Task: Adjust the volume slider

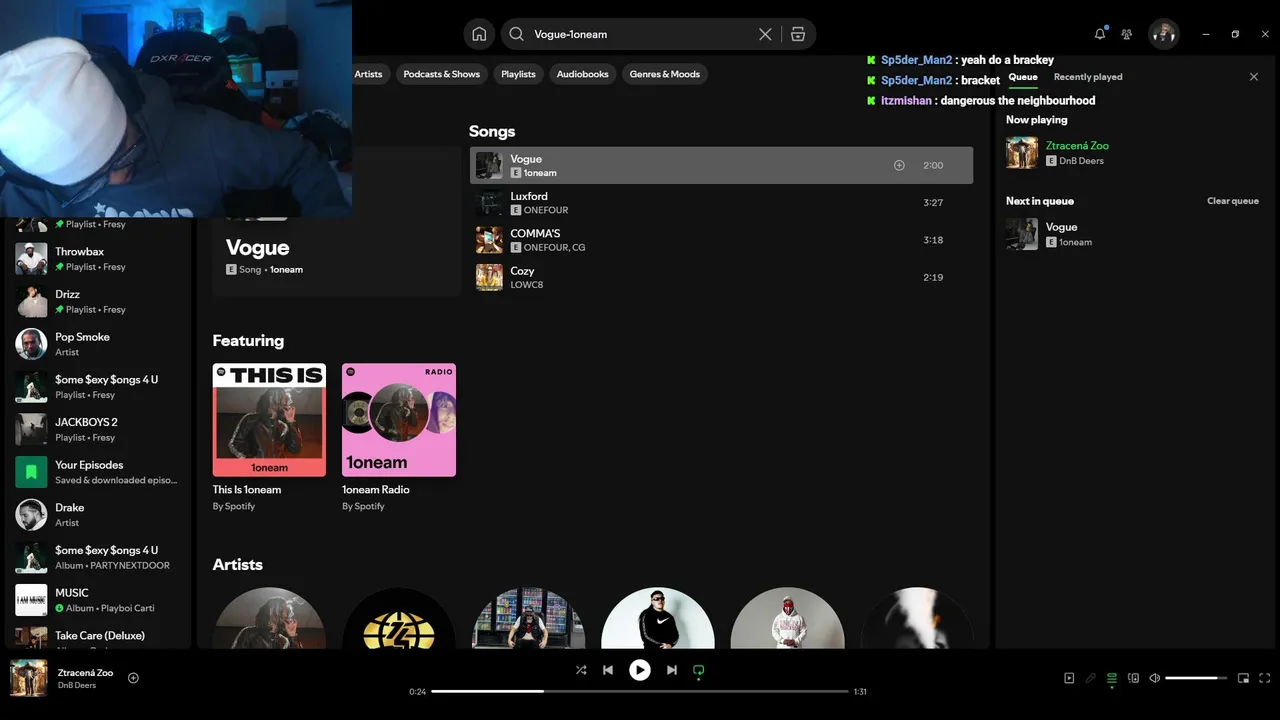Action: (1196, 678)
